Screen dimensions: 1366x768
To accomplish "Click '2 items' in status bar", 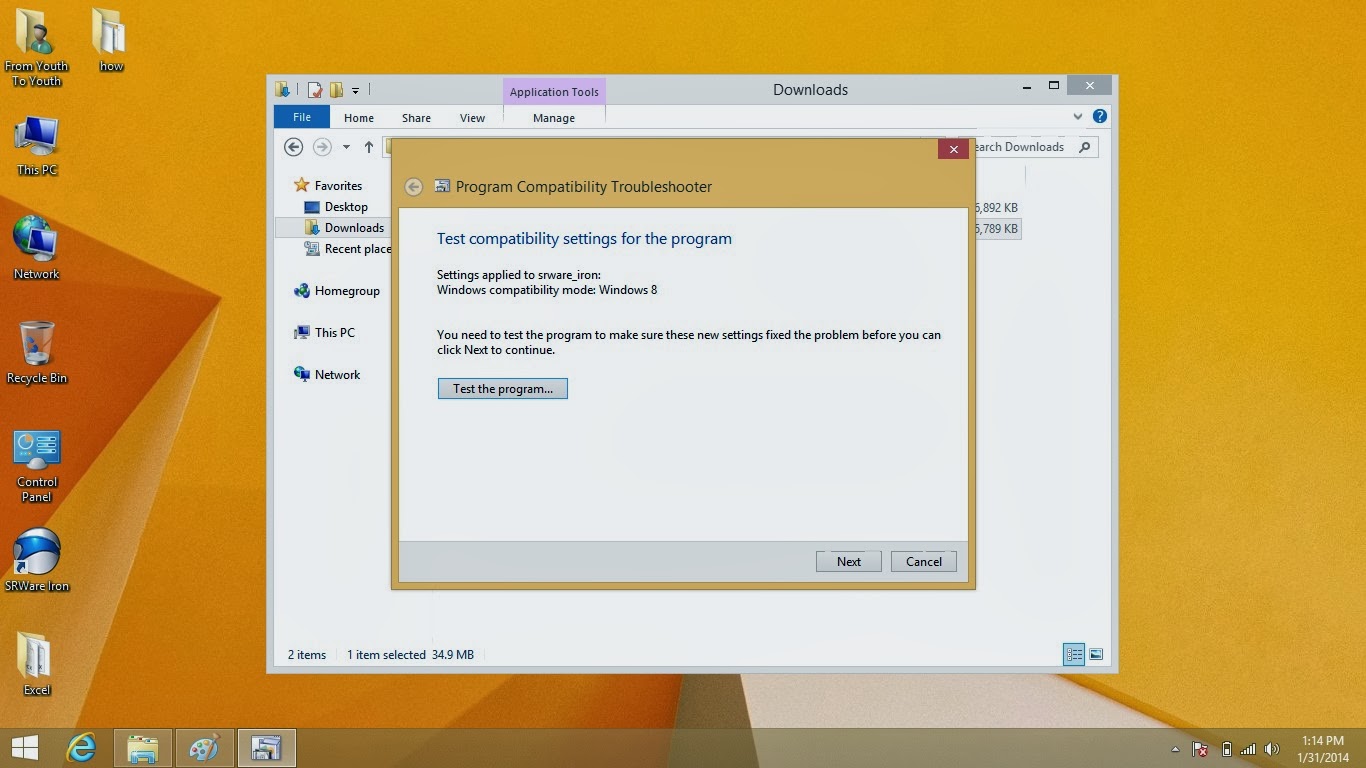I will point(307,655).
